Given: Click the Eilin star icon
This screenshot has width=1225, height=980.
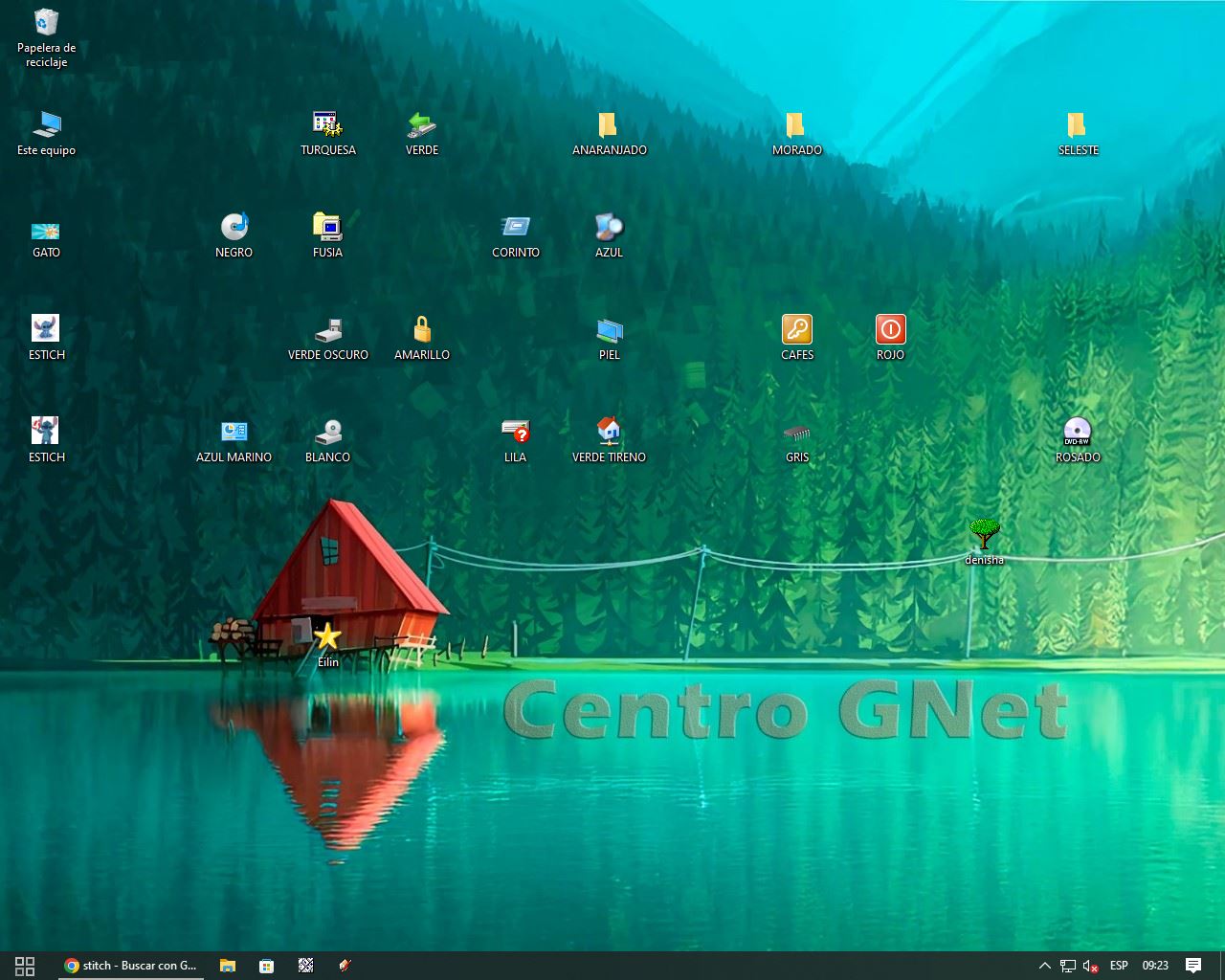Looking at the screenshot, I should tap(327, 636).
